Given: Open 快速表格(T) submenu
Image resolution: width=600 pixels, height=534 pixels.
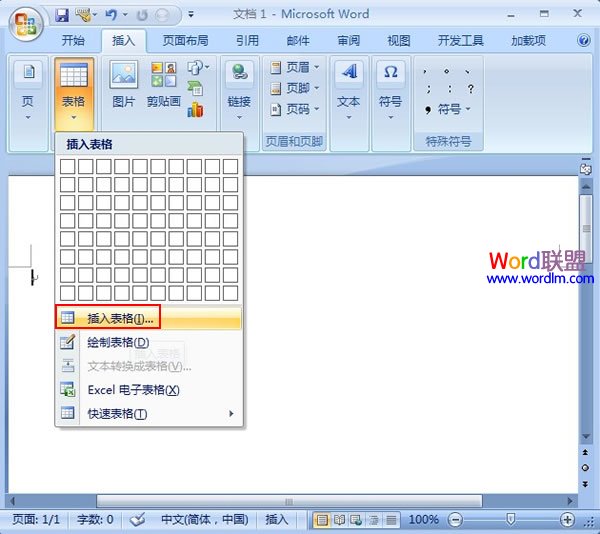Looking at the screenshot, I should click(149, 414).
